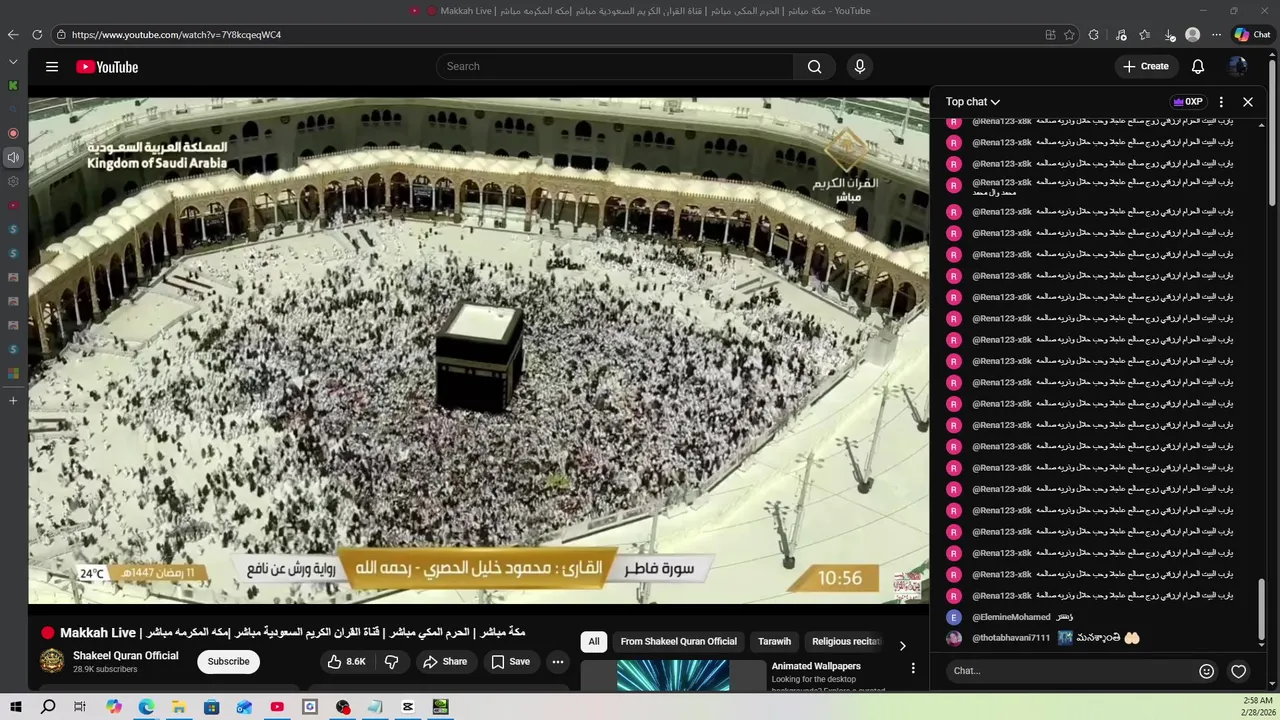Click @ElemineMohamed username in chat
1280x720 pixels.
coord(1011,617)
